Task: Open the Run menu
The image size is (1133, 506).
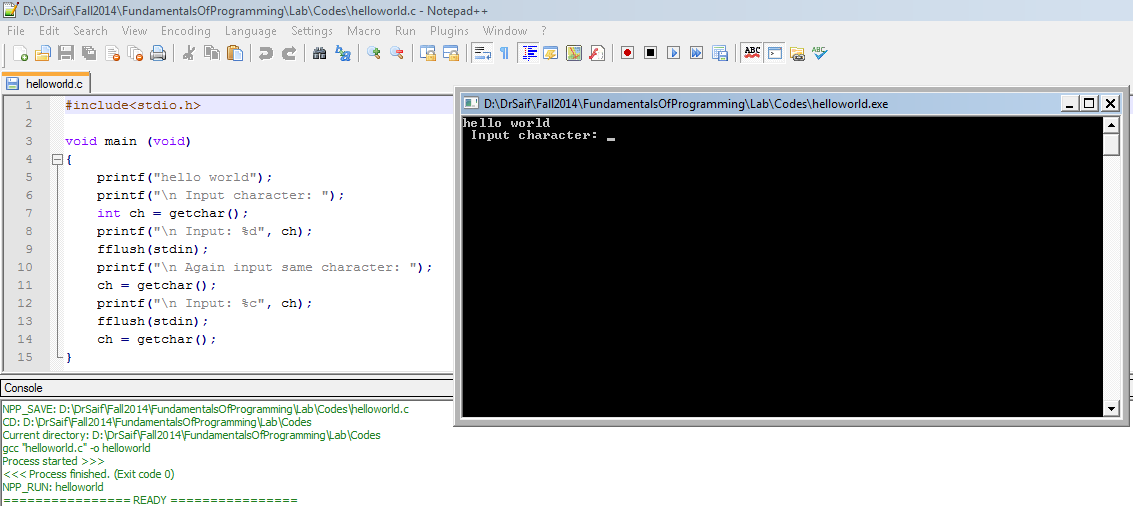Action: tap(405, 31)
